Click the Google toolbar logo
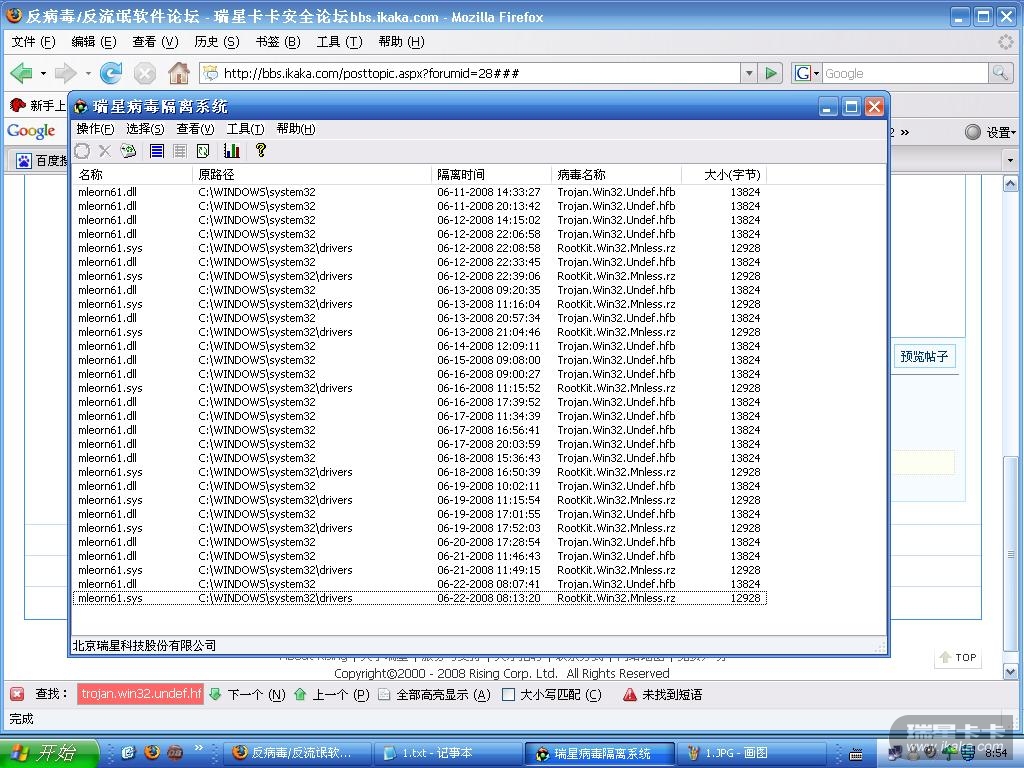This screenshot has height=768, width=1024. 31,131
